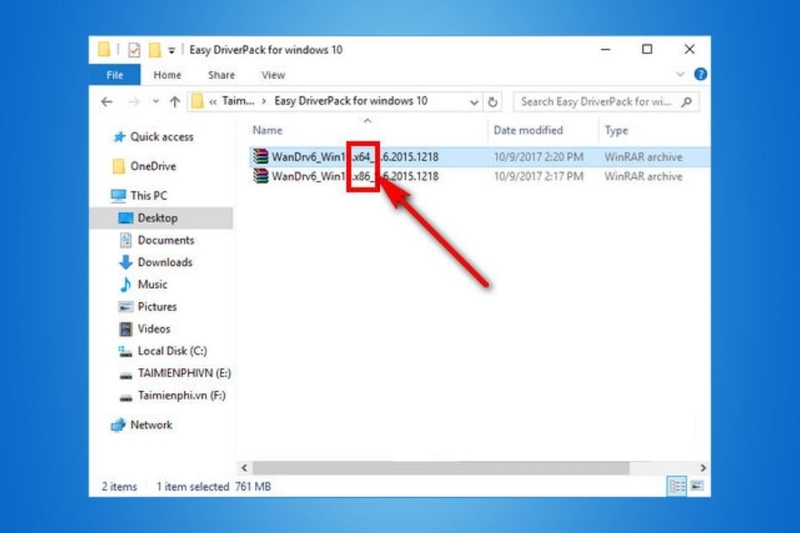
Task: Open Videos in navigation pane
Action: pos(154,329)
